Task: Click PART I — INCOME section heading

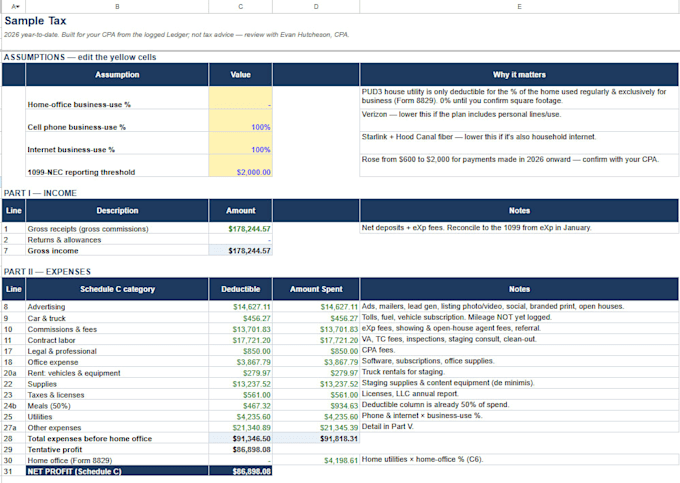Action: click(40, 193)
